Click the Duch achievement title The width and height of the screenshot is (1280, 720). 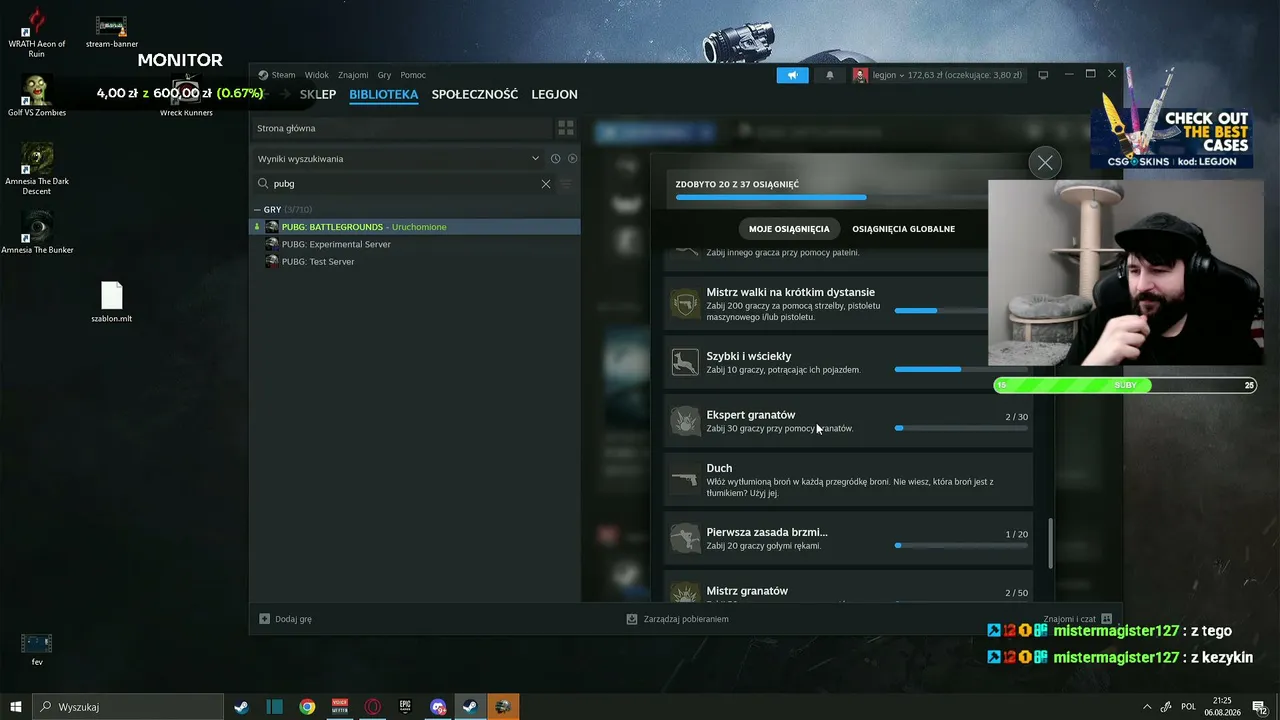719,468
